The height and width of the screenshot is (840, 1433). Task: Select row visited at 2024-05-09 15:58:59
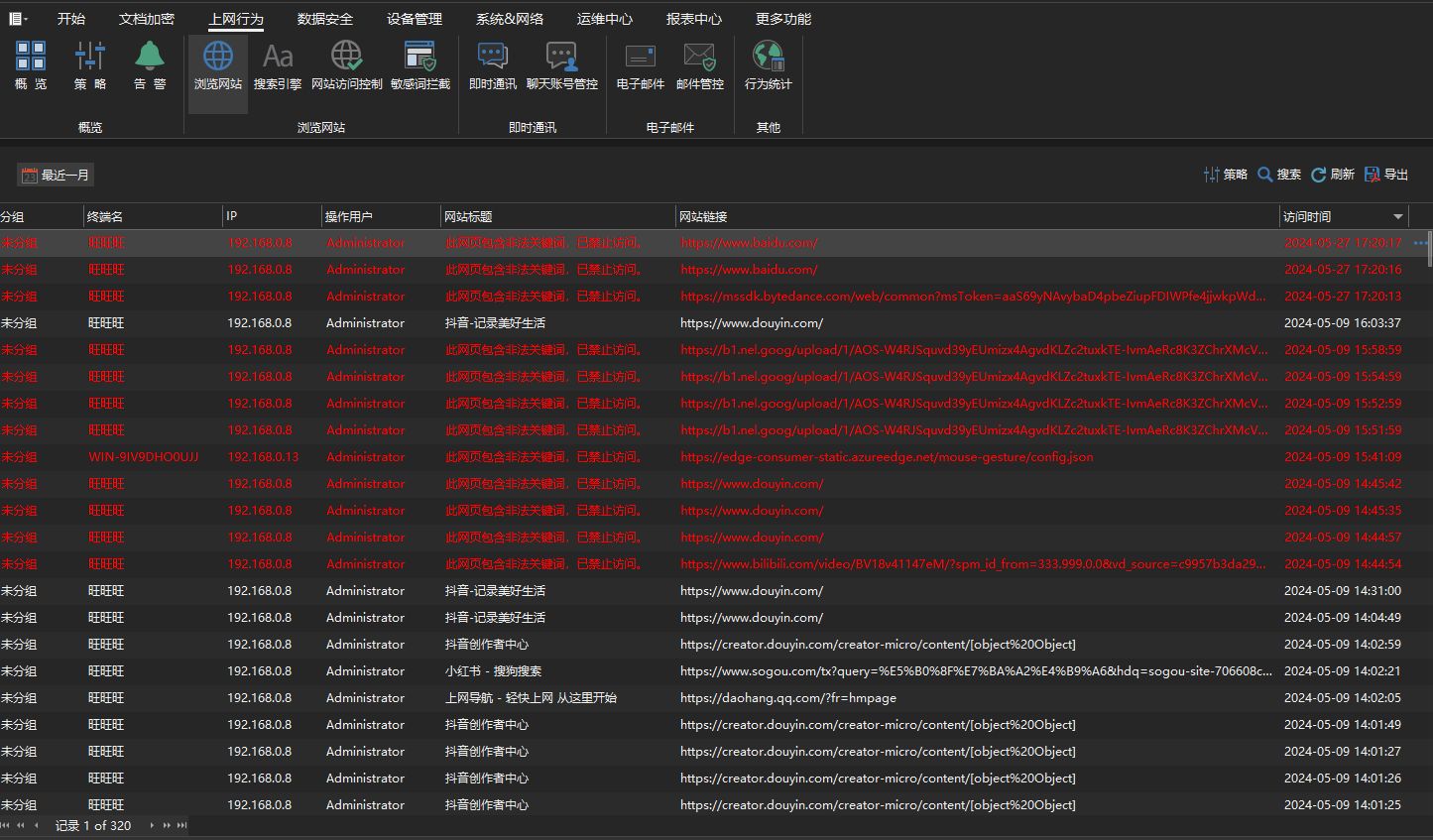pyautogui.click(x=714, y=350)
